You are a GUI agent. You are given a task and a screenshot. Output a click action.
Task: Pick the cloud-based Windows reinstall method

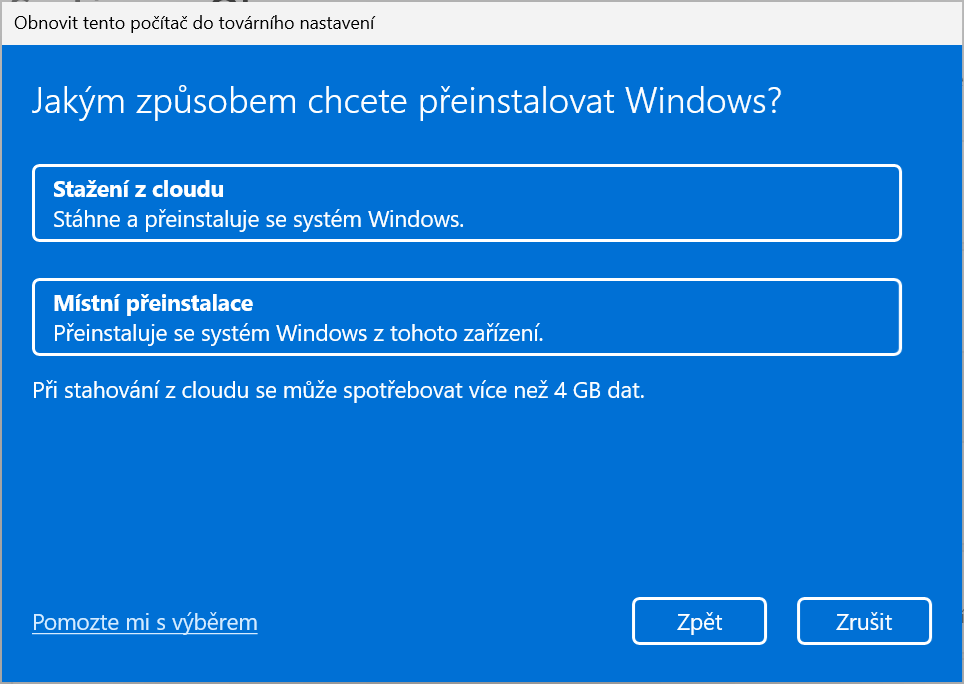pyautogui.click(x=466, y=202)
